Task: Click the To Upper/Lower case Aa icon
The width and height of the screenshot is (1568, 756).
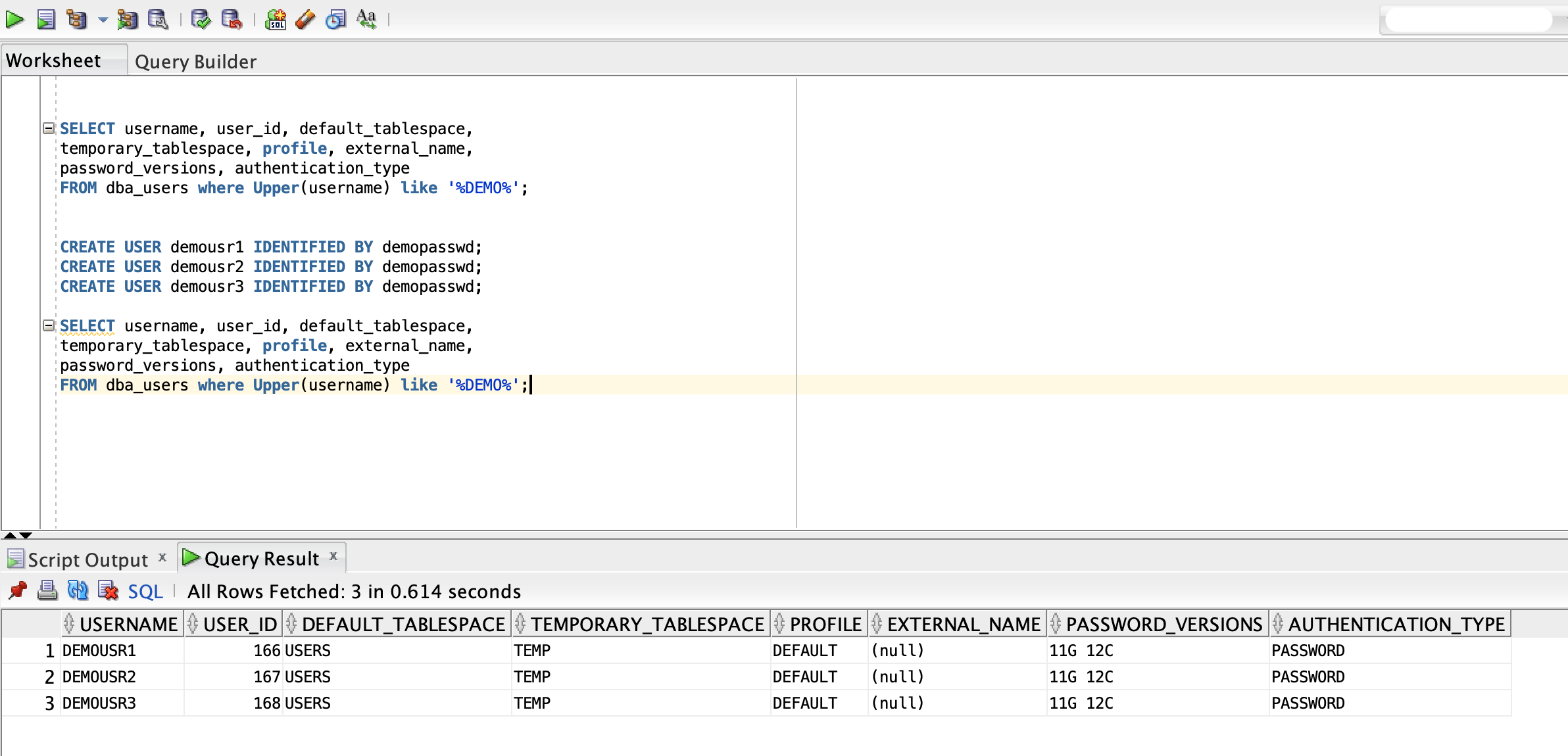Action: [x=366, y=20]
